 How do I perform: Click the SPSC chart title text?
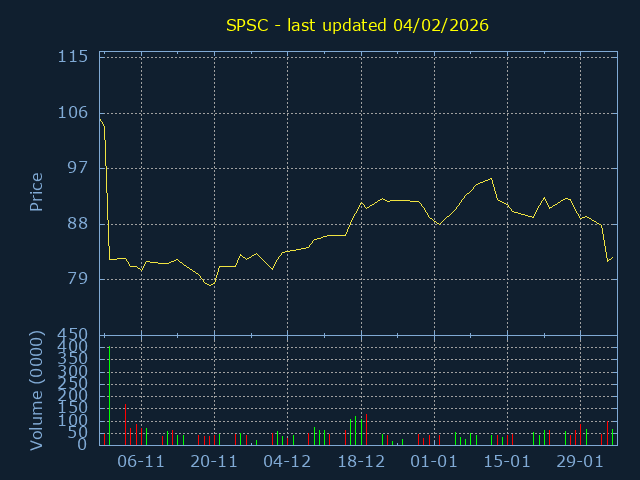[x=357, y=26]
